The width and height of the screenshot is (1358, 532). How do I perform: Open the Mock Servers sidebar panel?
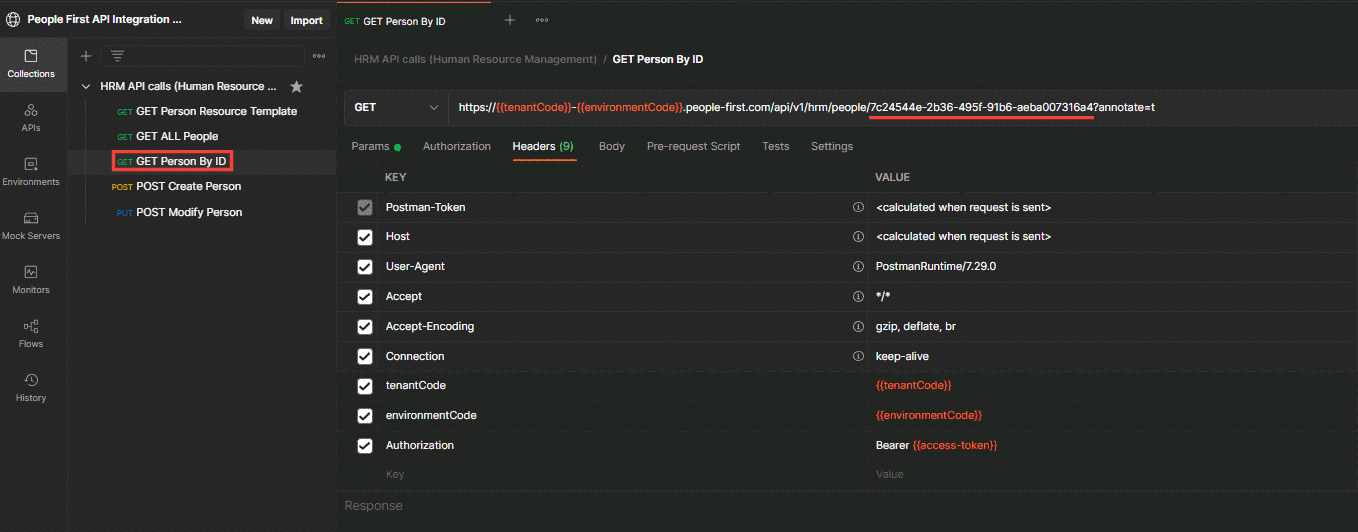point(31,226)
